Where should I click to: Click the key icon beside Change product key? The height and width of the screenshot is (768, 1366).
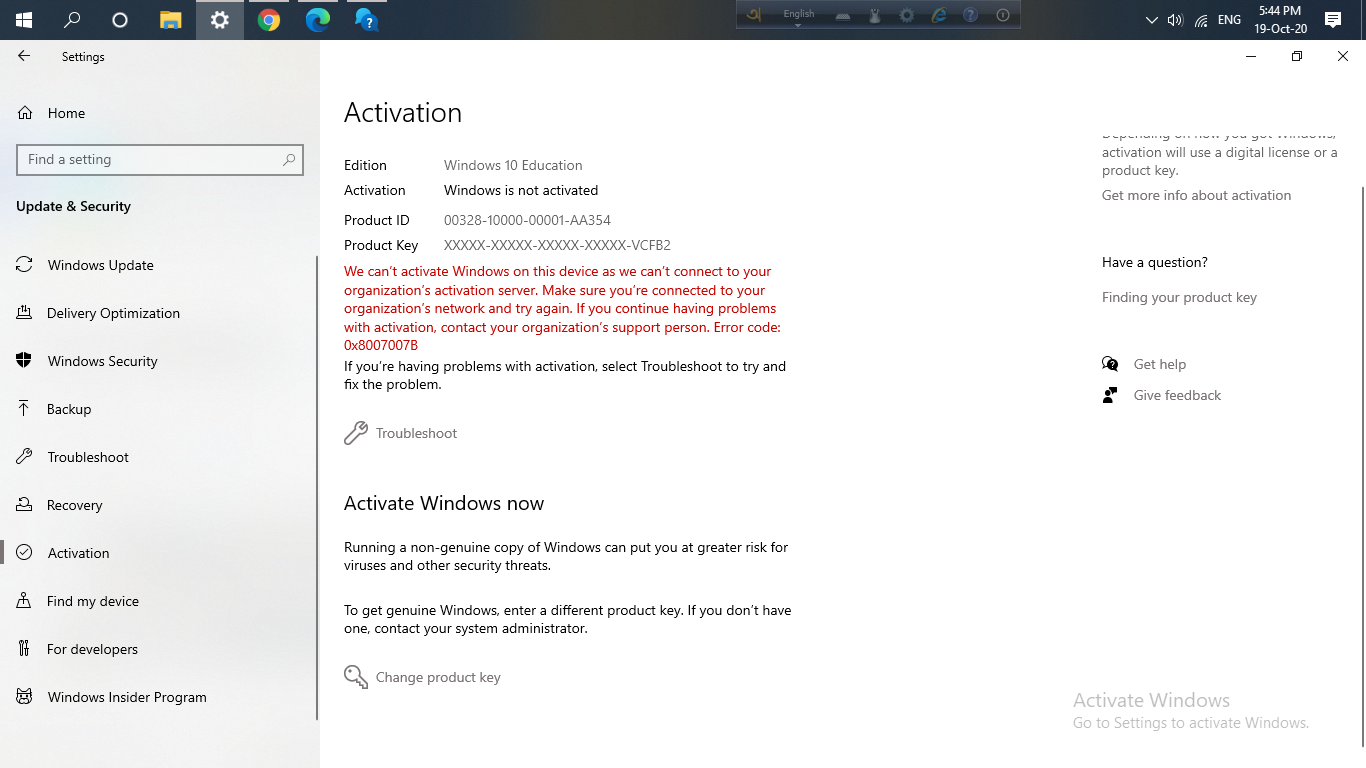356,677
